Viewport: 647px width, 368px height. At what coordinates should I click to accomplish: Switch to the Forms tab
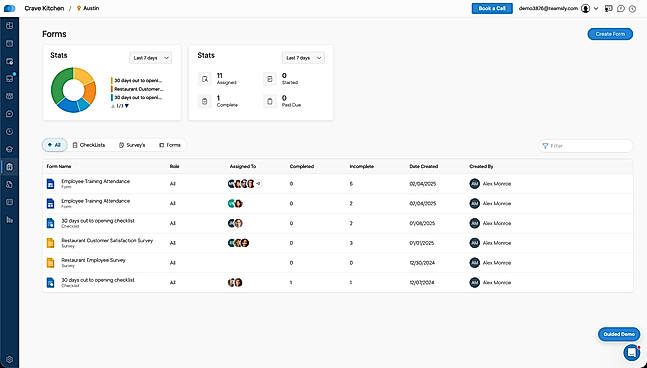click(170, 145)
